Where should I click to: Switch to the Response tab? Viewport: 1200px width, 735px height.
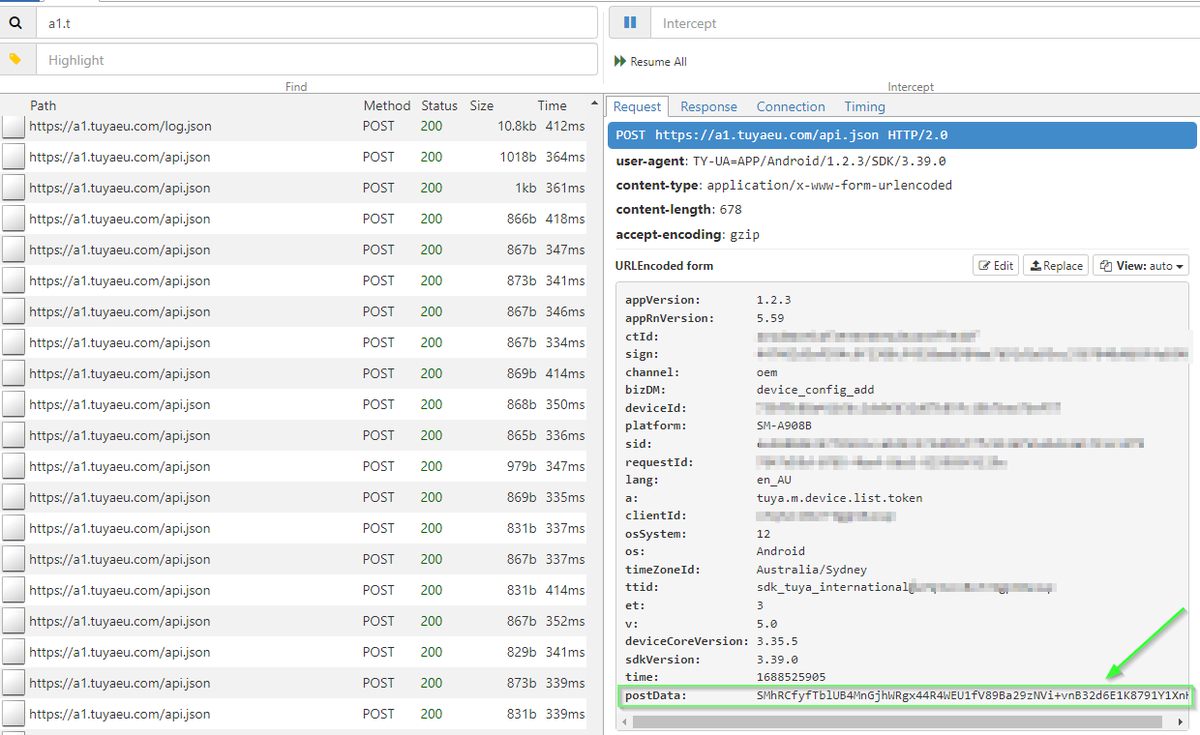point(709,107)
